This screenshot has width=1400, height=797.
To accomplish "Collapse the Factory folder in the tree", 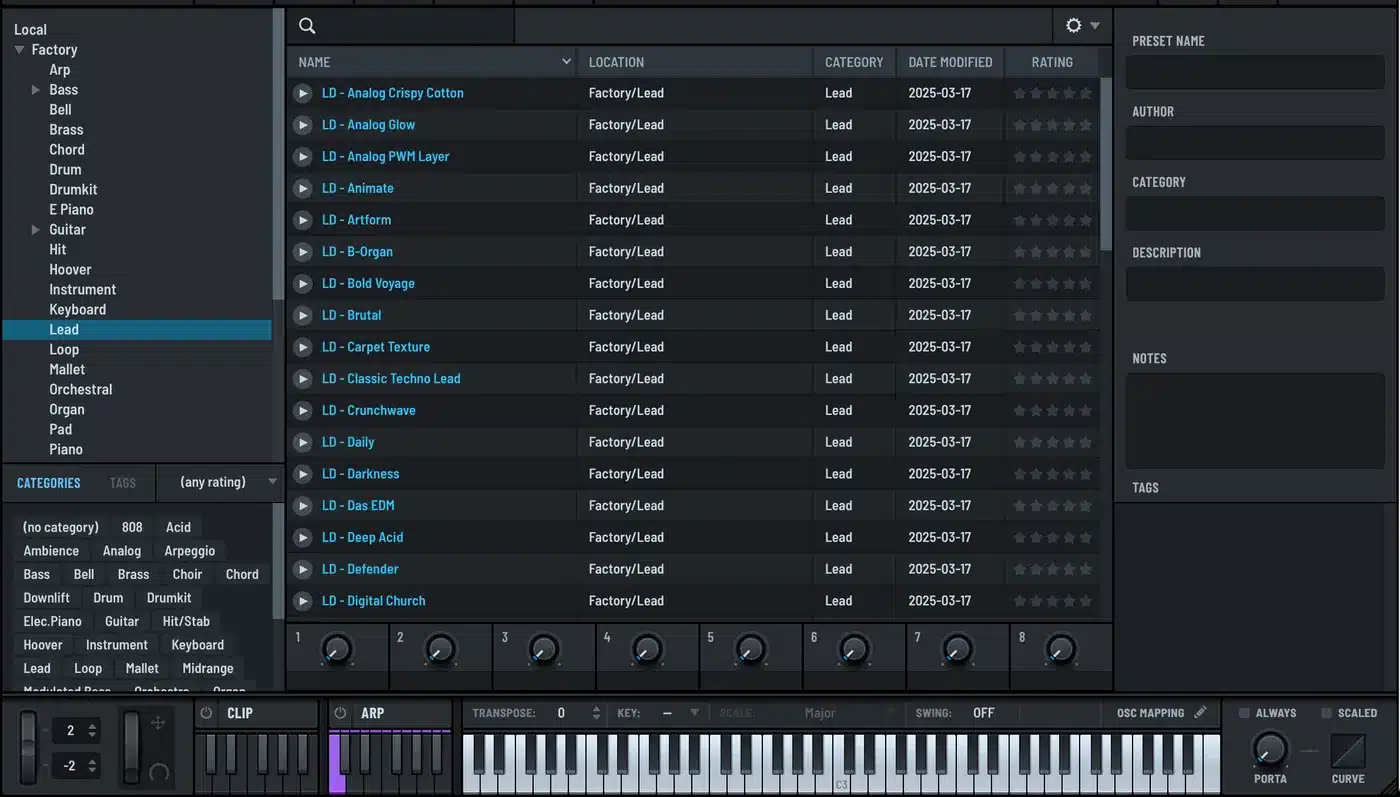I will pyautogui.click(x=19, y=49).
